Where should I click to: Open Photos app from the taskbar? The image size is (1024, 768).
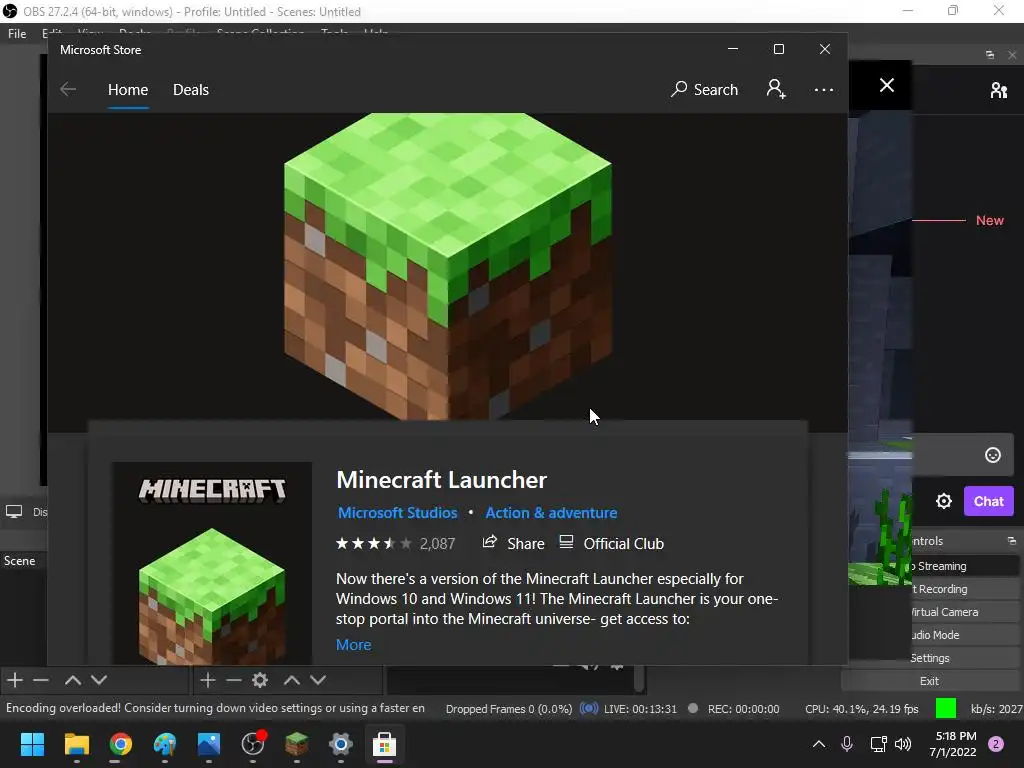[209, 744]
